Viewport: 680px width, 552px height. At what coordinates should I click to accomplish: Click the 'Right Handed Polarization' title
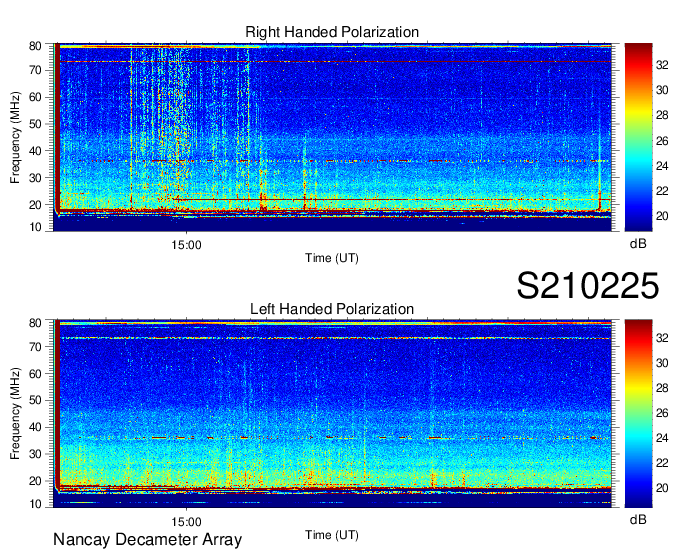[x=332, y=32]
